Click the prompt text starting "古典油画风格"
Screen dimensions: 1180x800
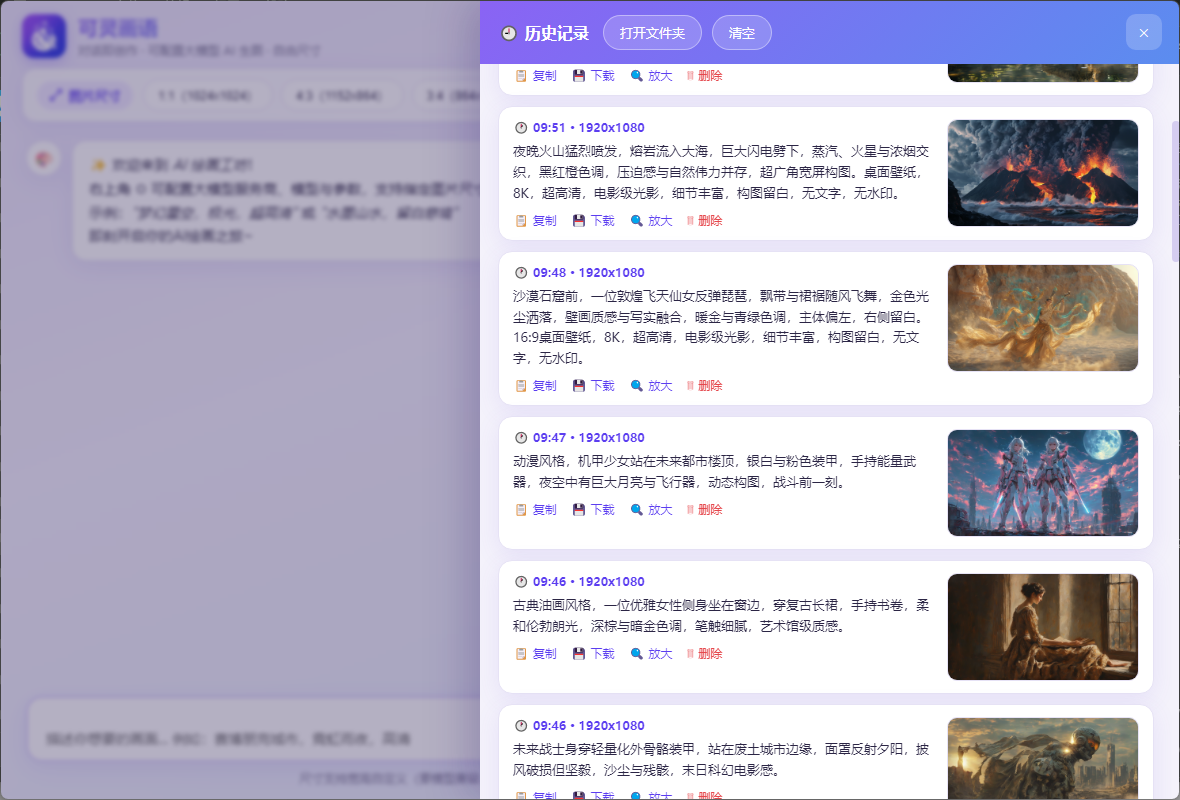tap(721, 616)
